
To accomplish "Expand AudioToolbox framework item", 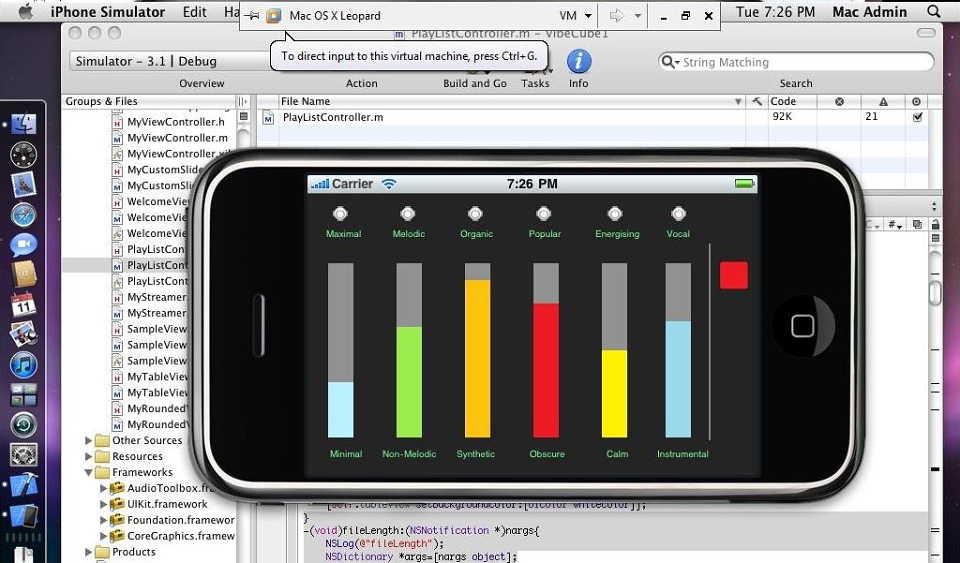I will [x=103, y=488].
